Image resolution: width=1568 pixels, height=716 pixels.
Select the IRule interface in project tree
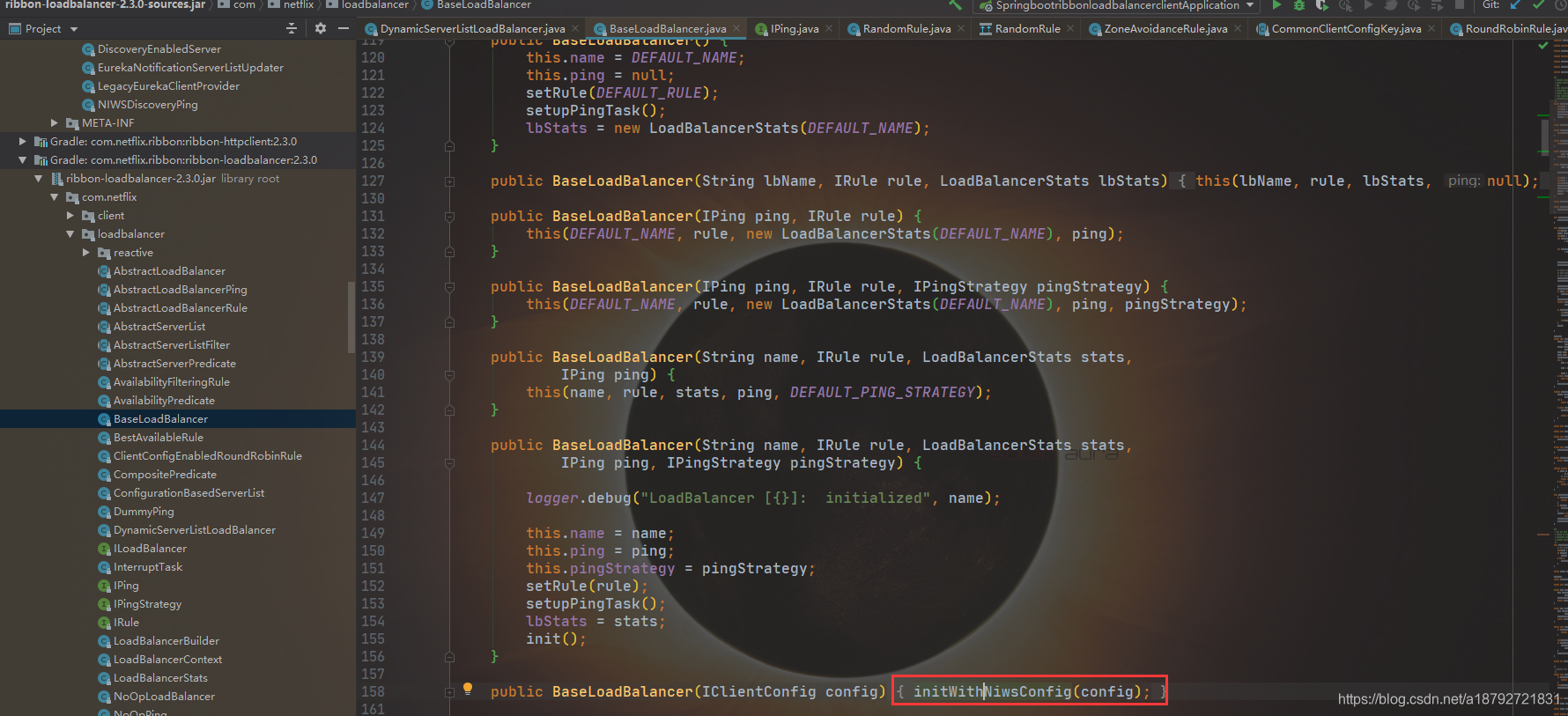click(x=126, y=623)
